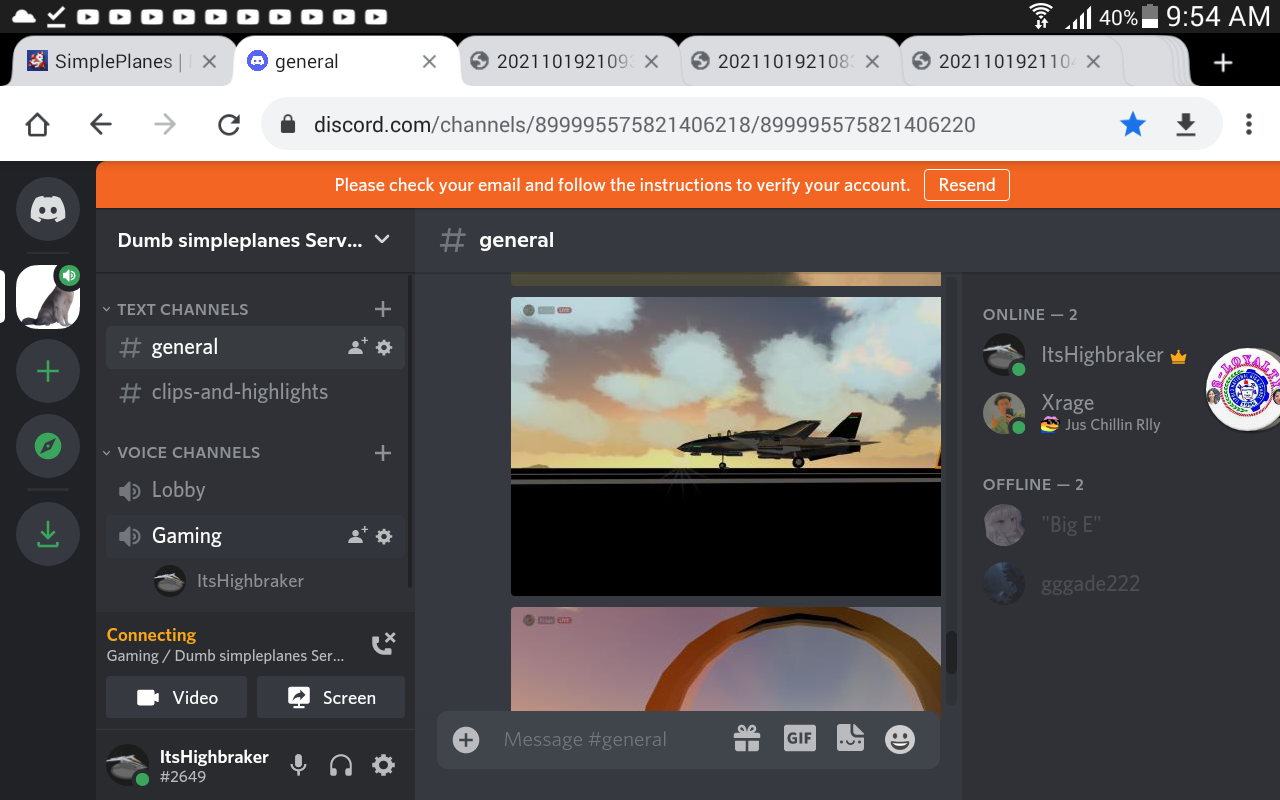1280x800 pixels.
Task: Invite people to Gaming voice channel
Action: click(x=358, y=536)
